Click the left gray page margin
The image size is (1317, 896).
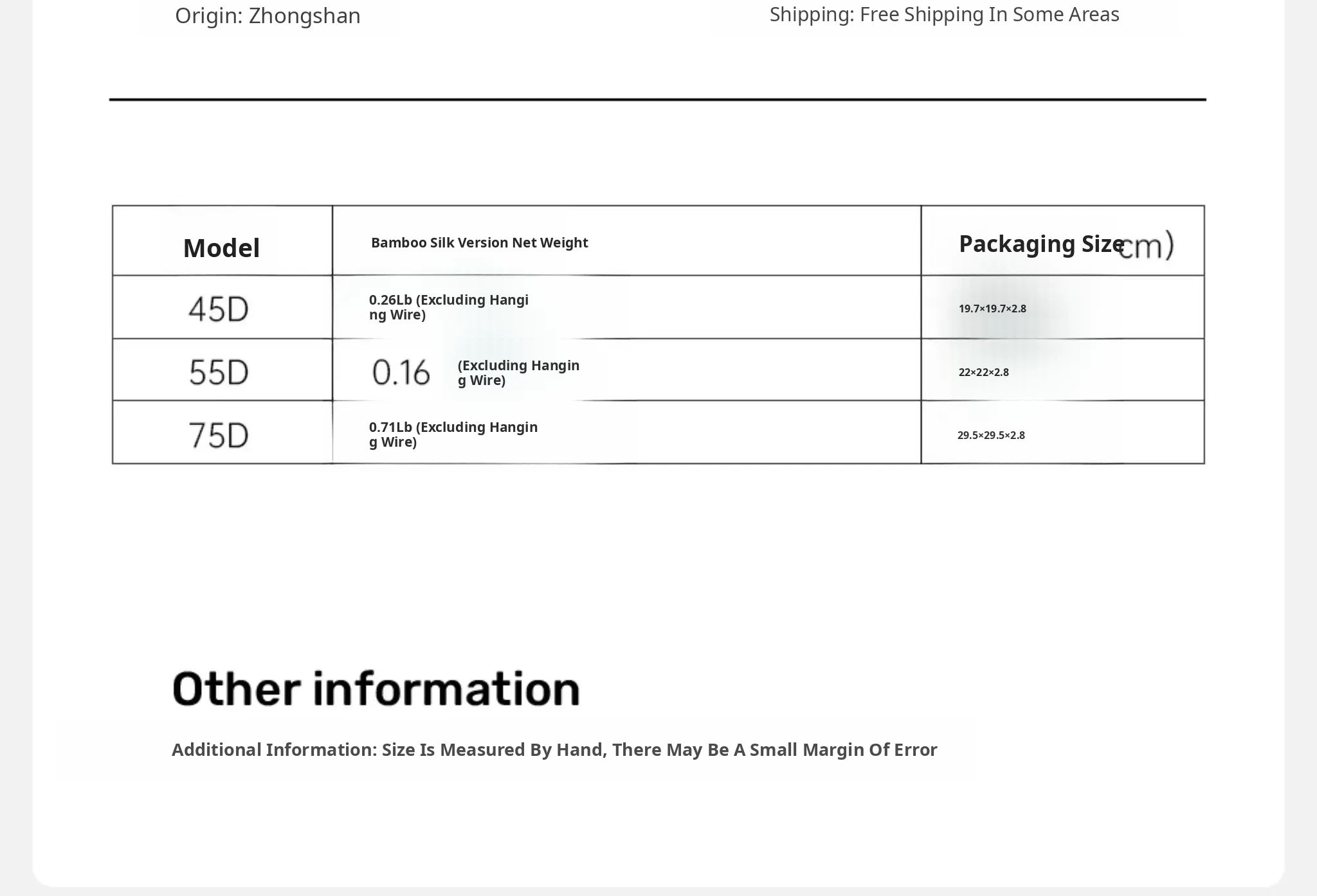tap(15, 450)
